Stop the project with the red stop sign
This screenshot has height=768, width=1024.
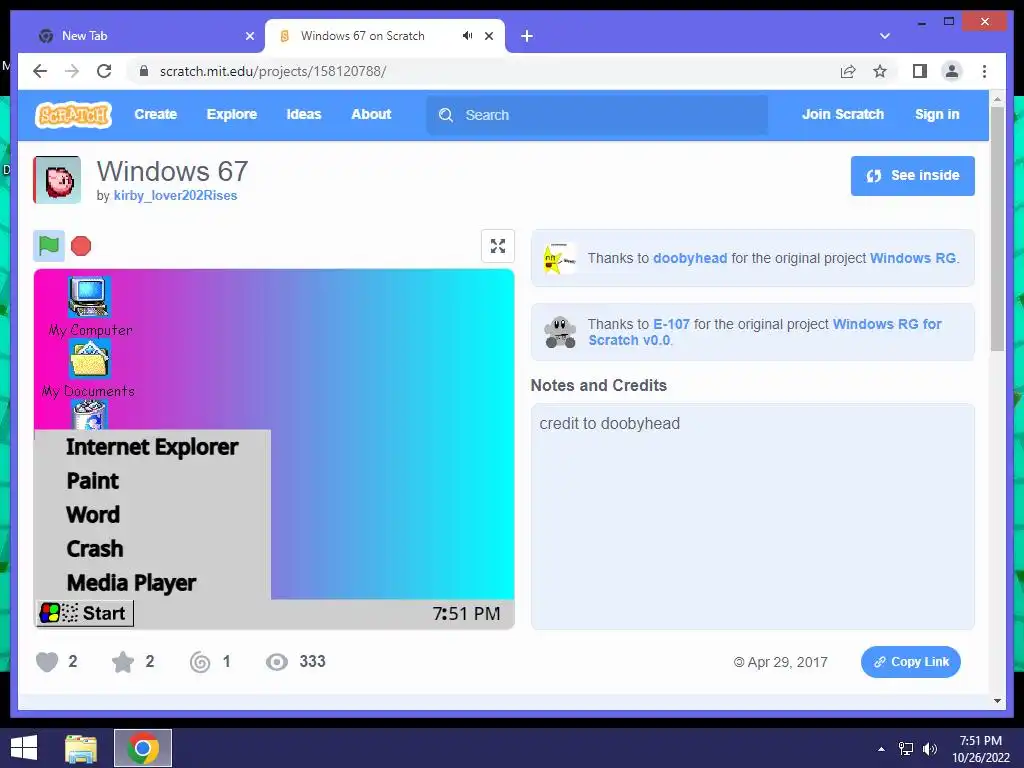(x=81, y=246)
